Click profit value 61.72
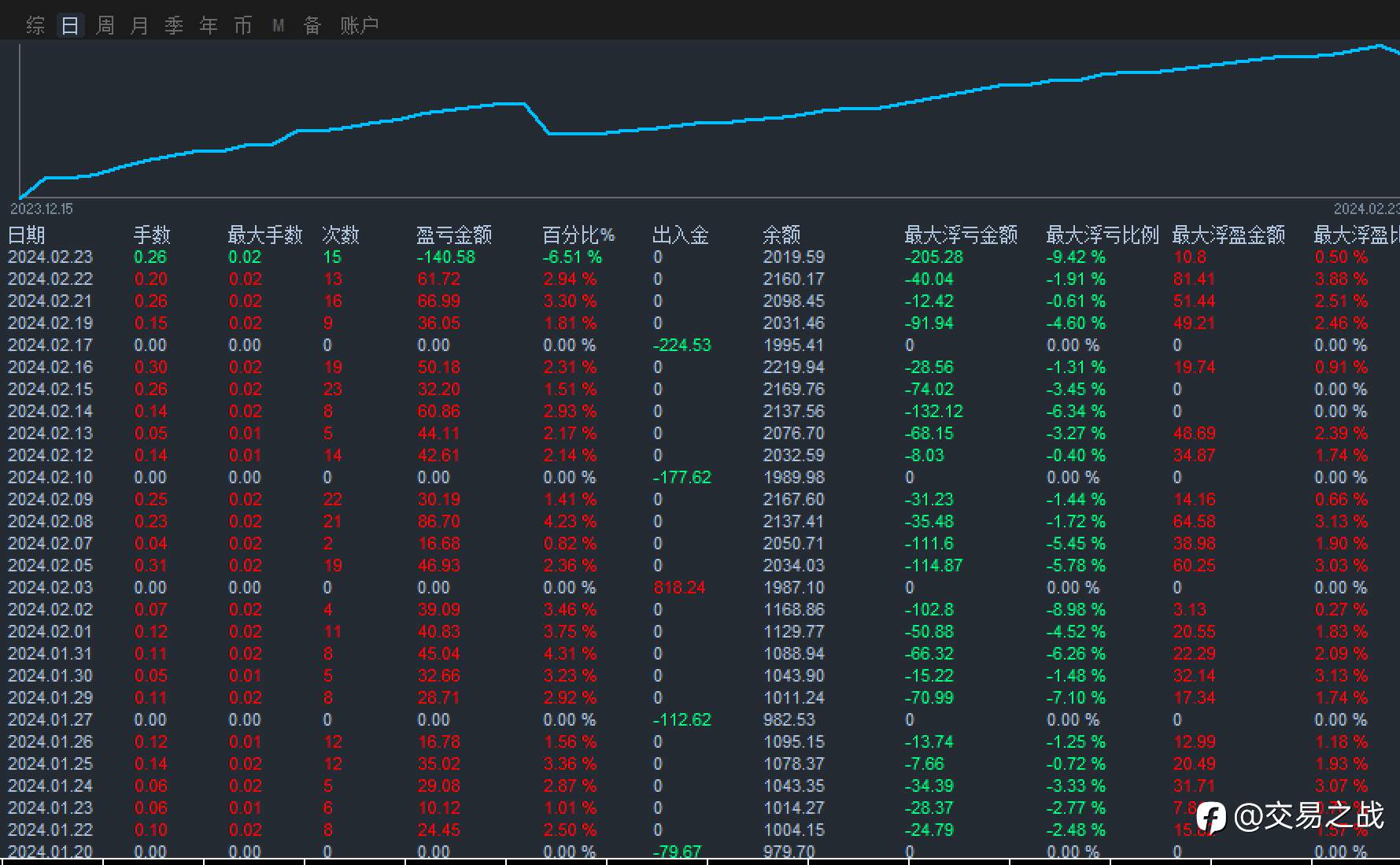This screenshot has width=1400, height=865. click(438, 279)
